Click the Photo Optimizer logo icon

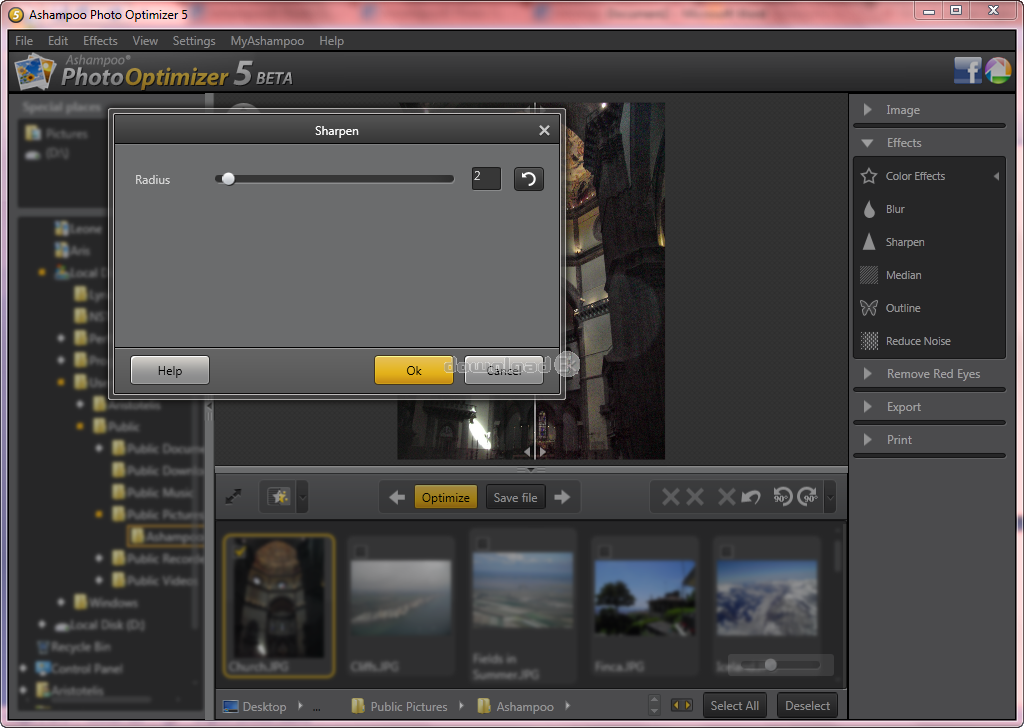(35, 71)
